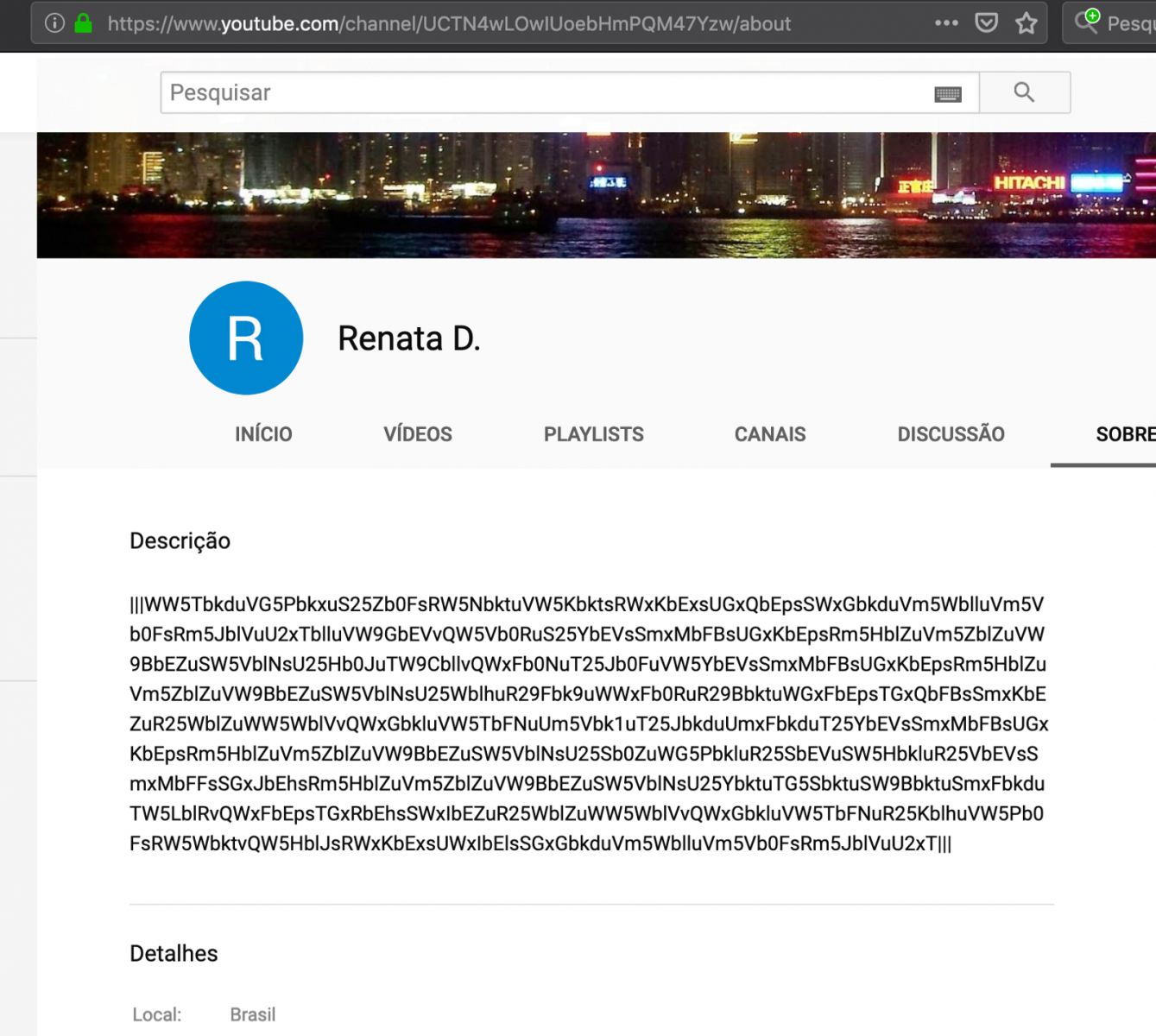1156x1036 pixels.
Task: Click the site information icon in address bar
Action: 54,23
